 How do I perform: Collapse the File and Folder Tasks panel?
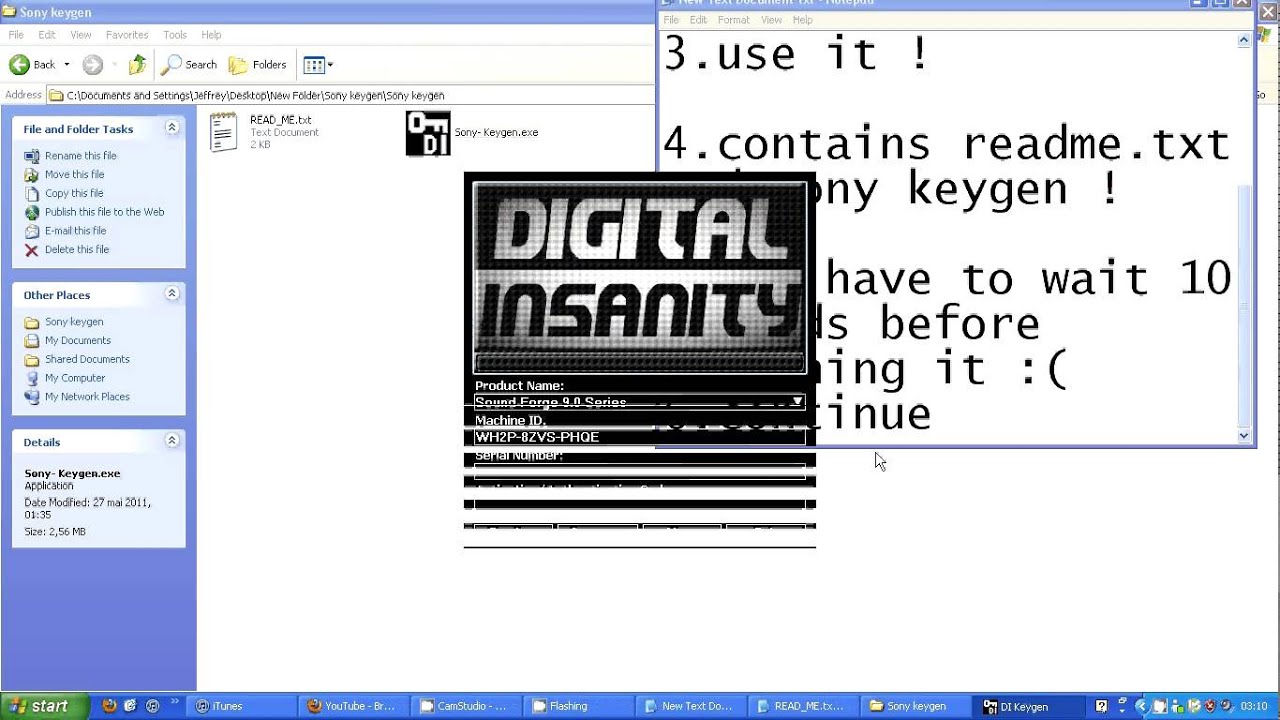[172, 128]
